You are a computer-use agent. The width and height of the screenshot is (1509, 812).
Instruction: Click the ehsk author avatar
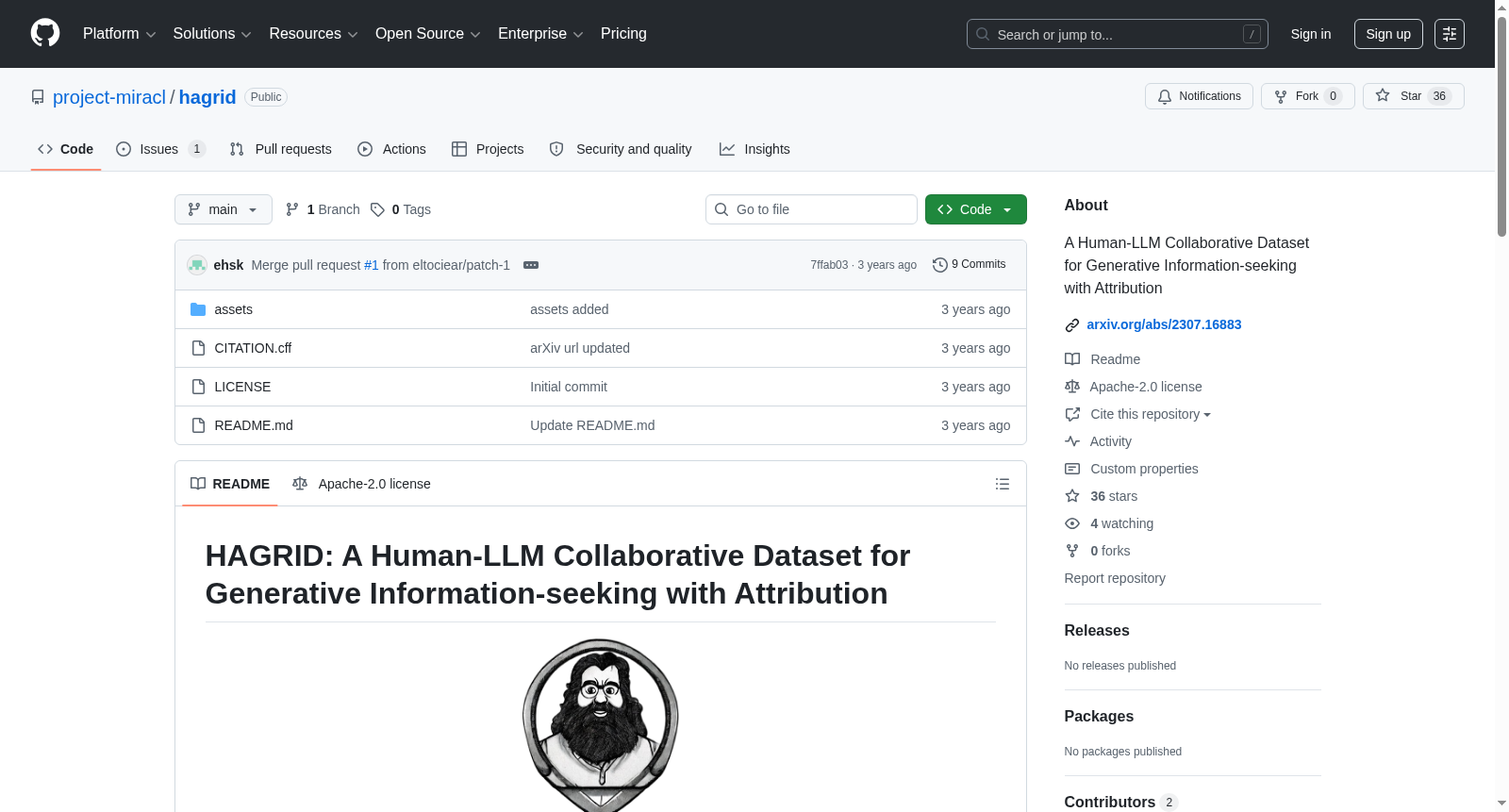(x=197, y=265)
